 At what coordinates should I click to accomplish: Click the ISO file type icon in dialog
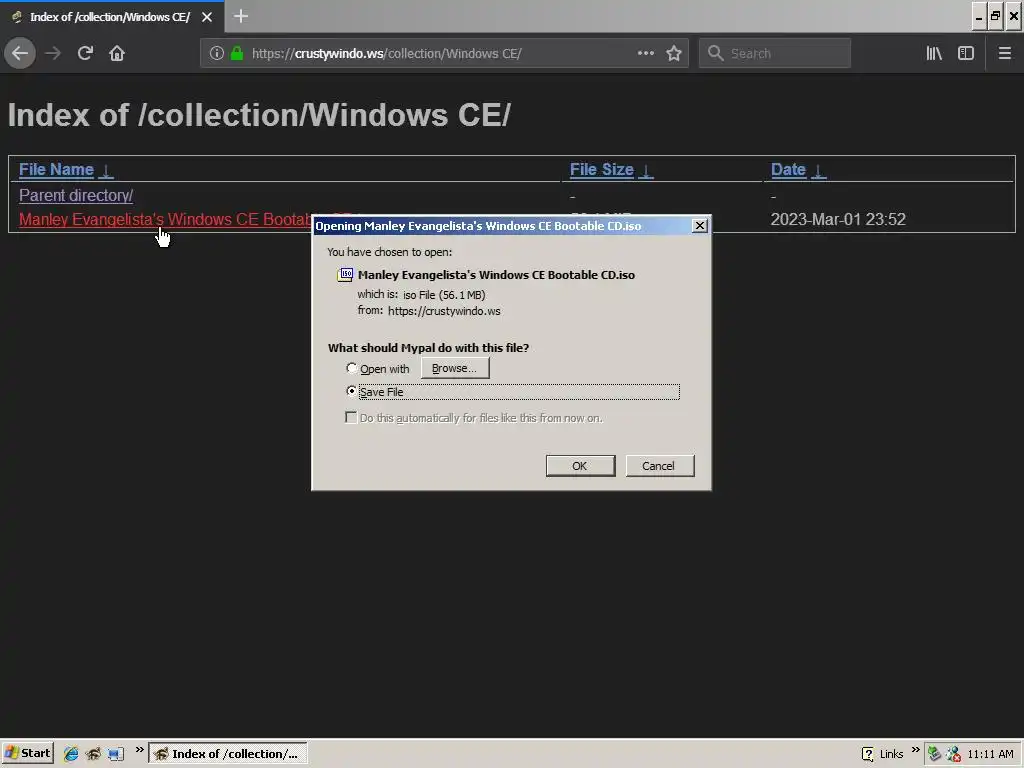pyautogui.click(x=345, y=274)
